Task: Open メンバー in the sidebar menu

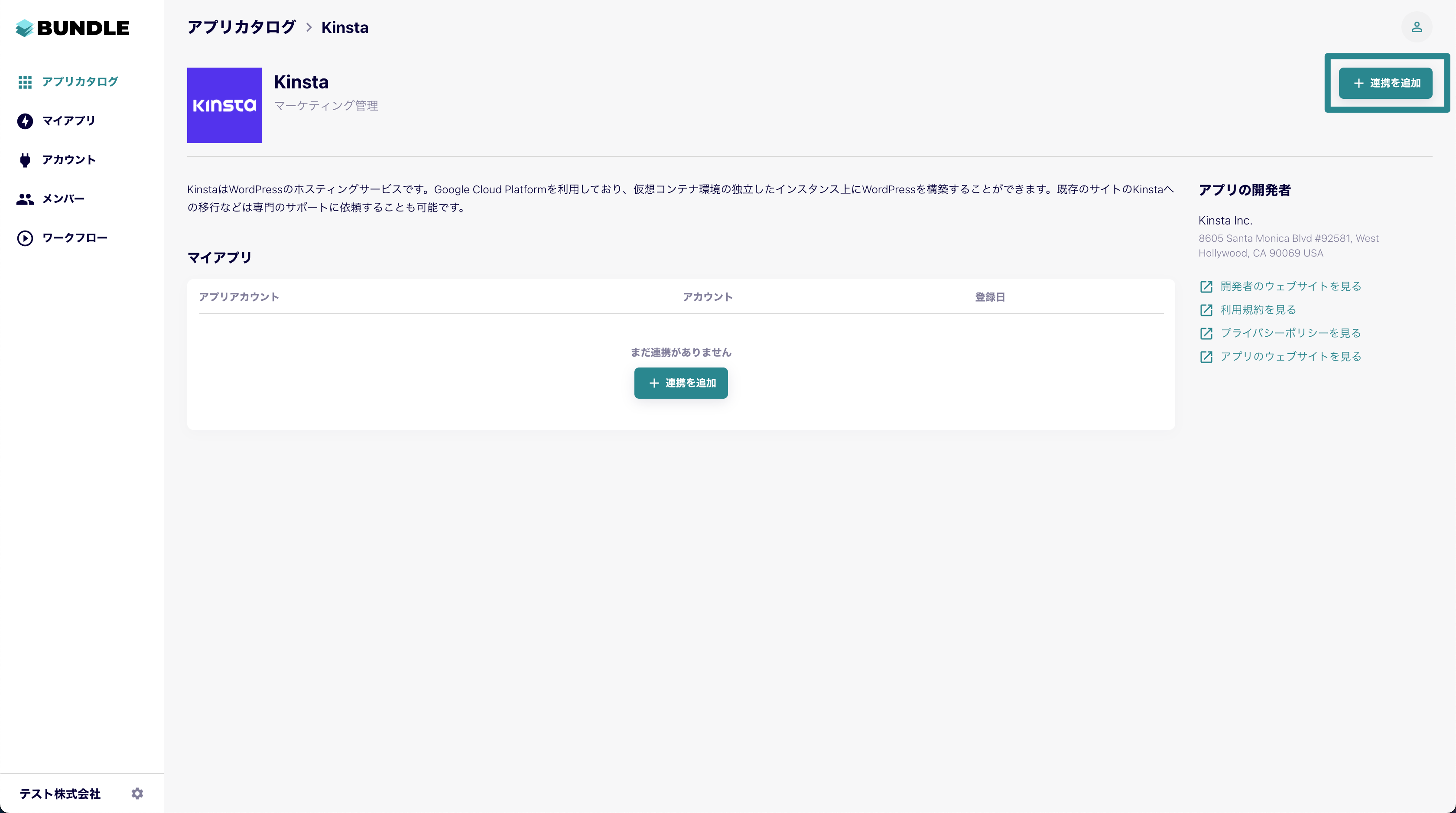Action: [x=63, y=199]
